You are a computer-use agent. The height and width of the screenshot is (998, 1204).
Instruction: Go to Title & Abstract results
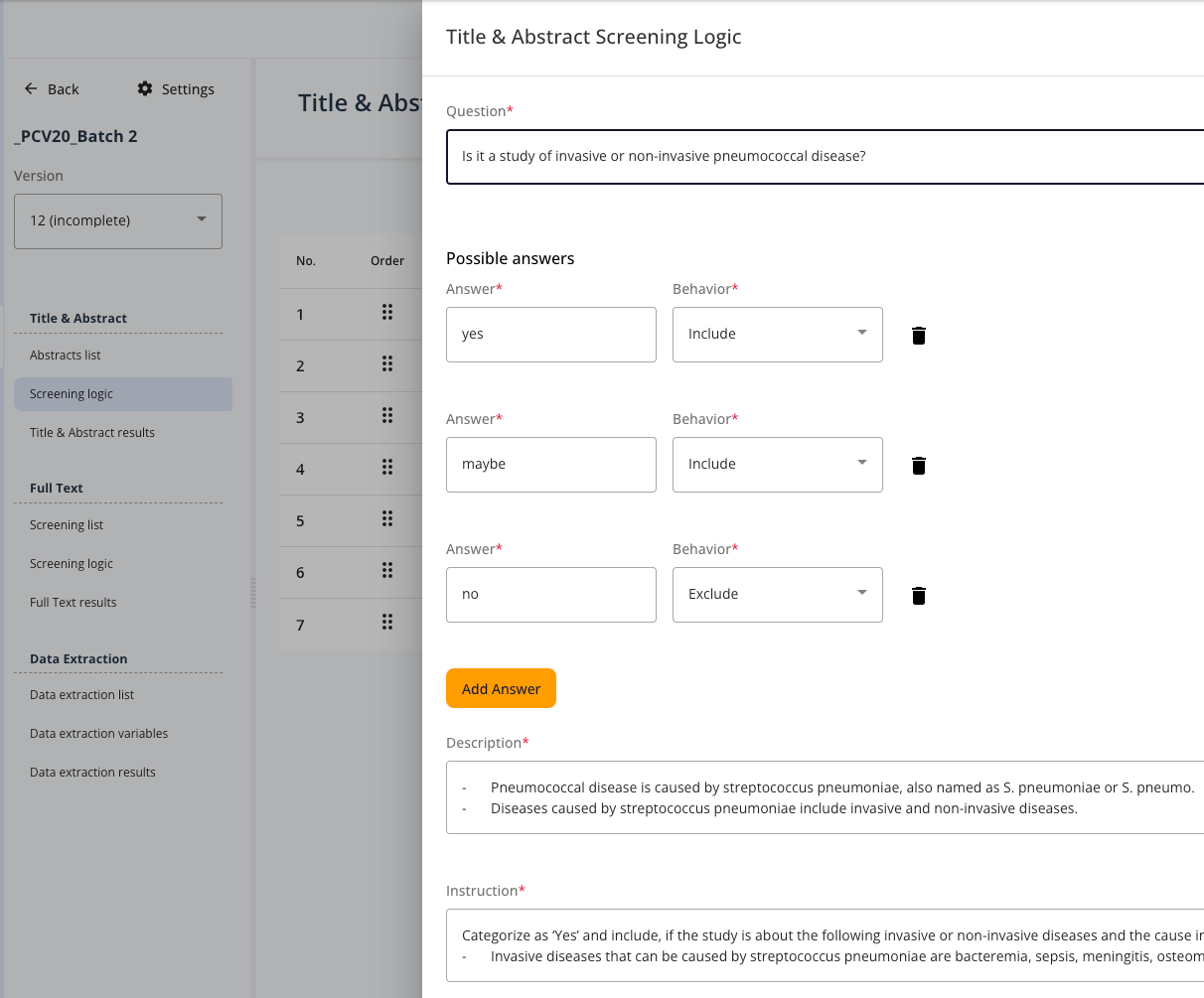(92, 433)
